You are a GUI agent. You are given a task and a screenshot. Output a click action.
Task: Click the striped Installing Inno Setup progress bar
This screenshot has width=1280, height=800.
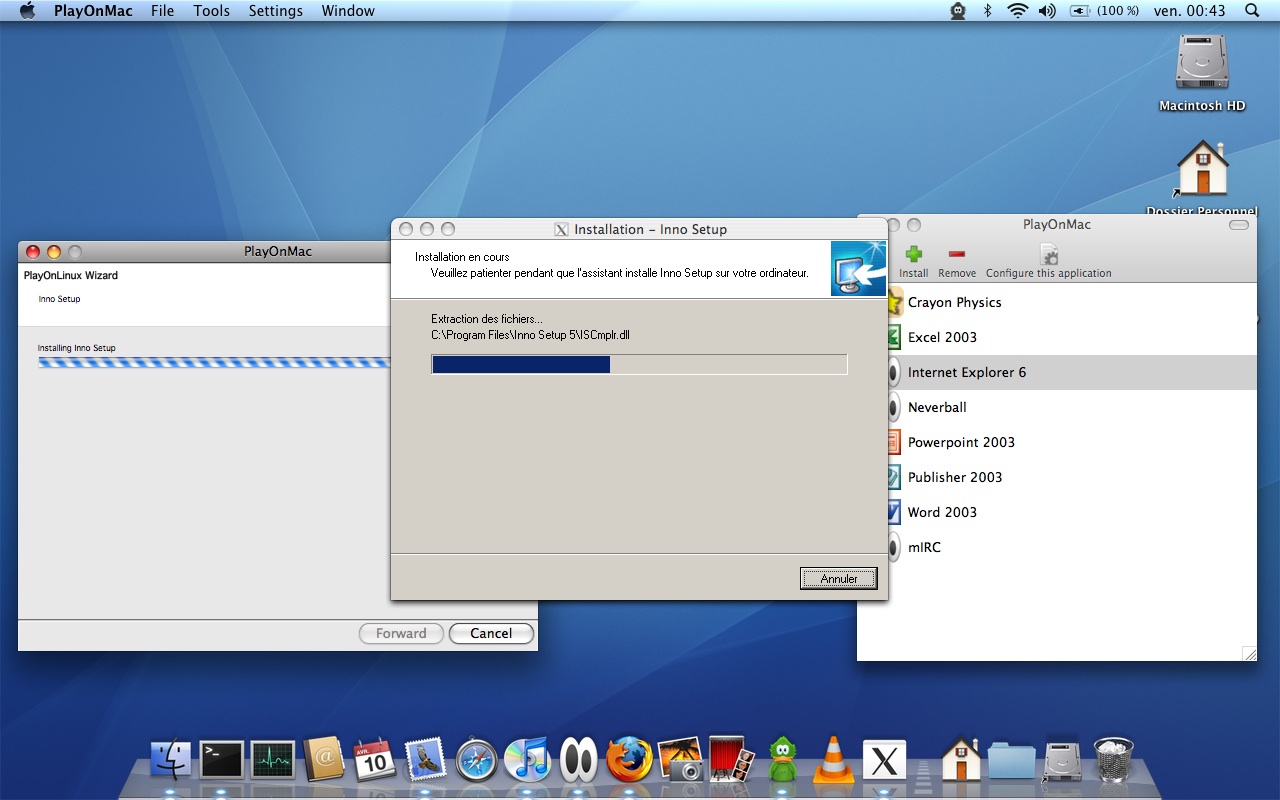click(x=214, y=362)
